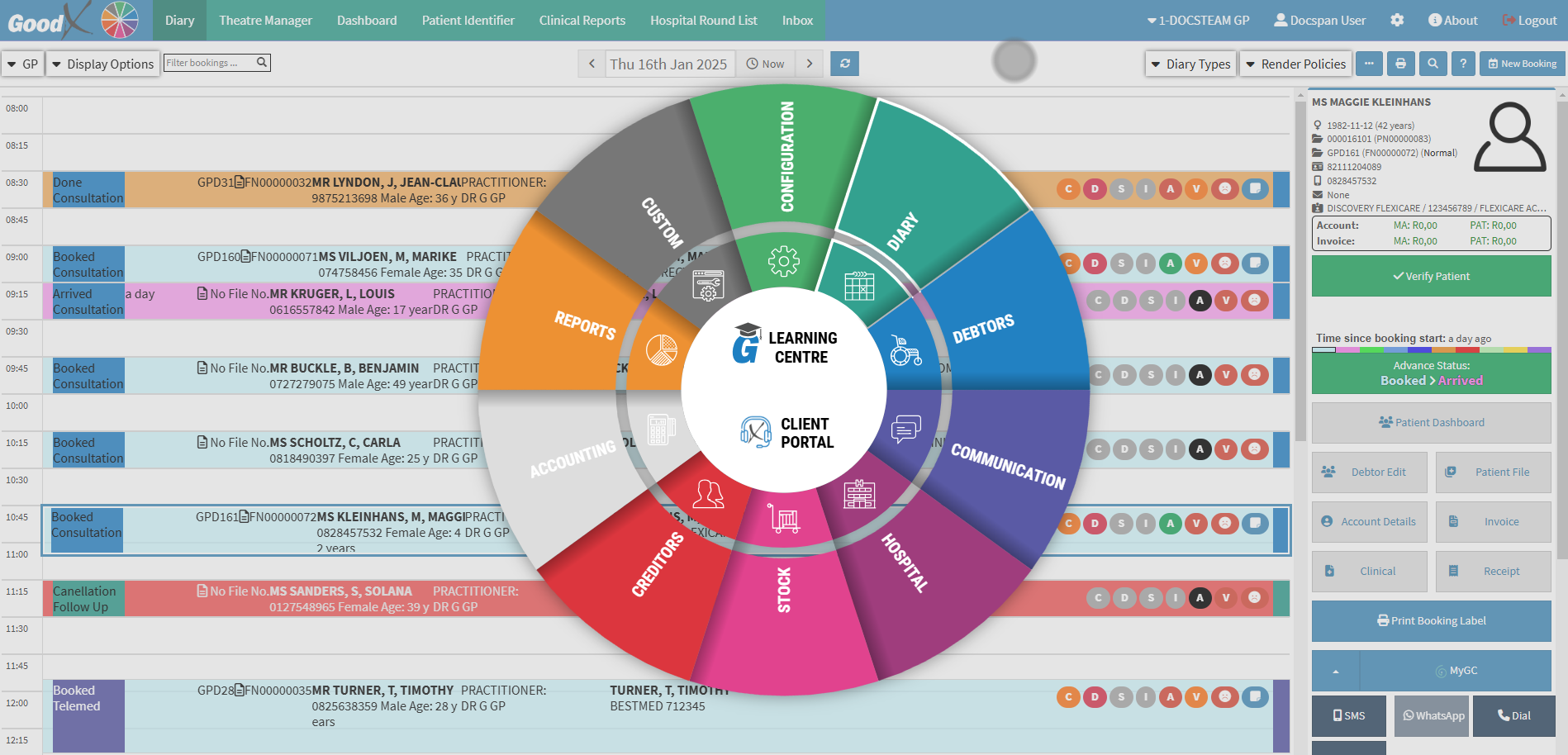
Task: Open the more options ellipsis button
Action: [1369, 64]
